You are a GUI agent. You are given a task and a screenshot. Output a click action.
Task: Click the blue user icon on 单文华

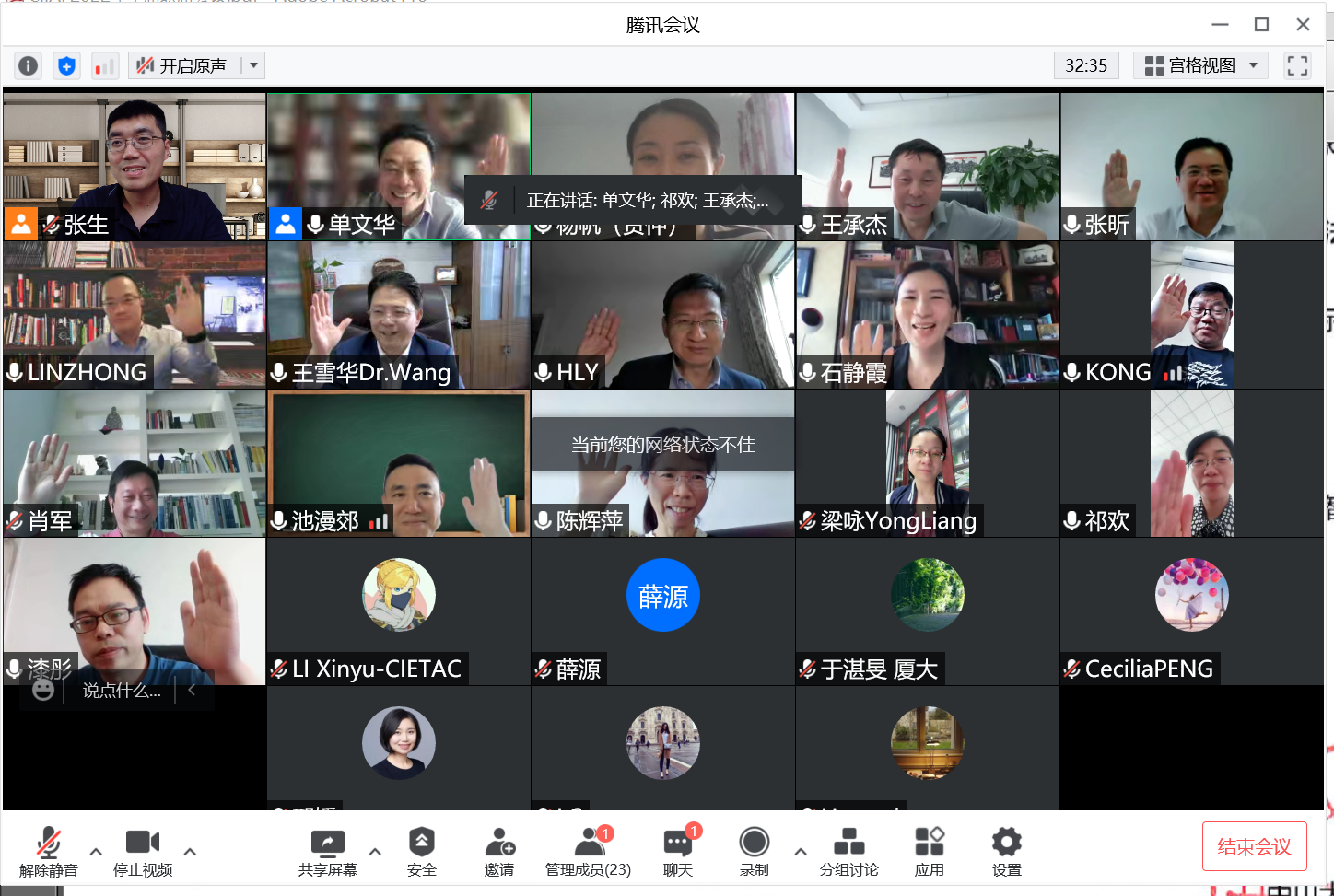[x=286, y=224]
